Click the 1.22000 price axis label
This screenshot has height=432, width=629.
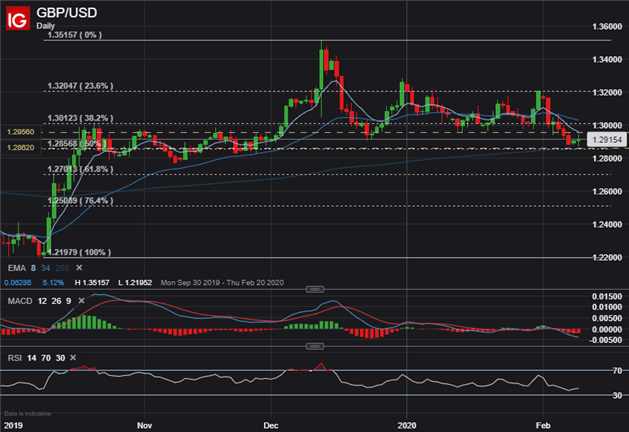[607, 257]
